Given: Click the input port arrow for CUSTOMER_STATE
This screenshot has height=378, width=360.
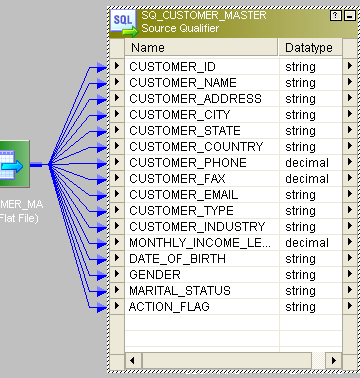Looking at the screenshot, I should 117,130.
